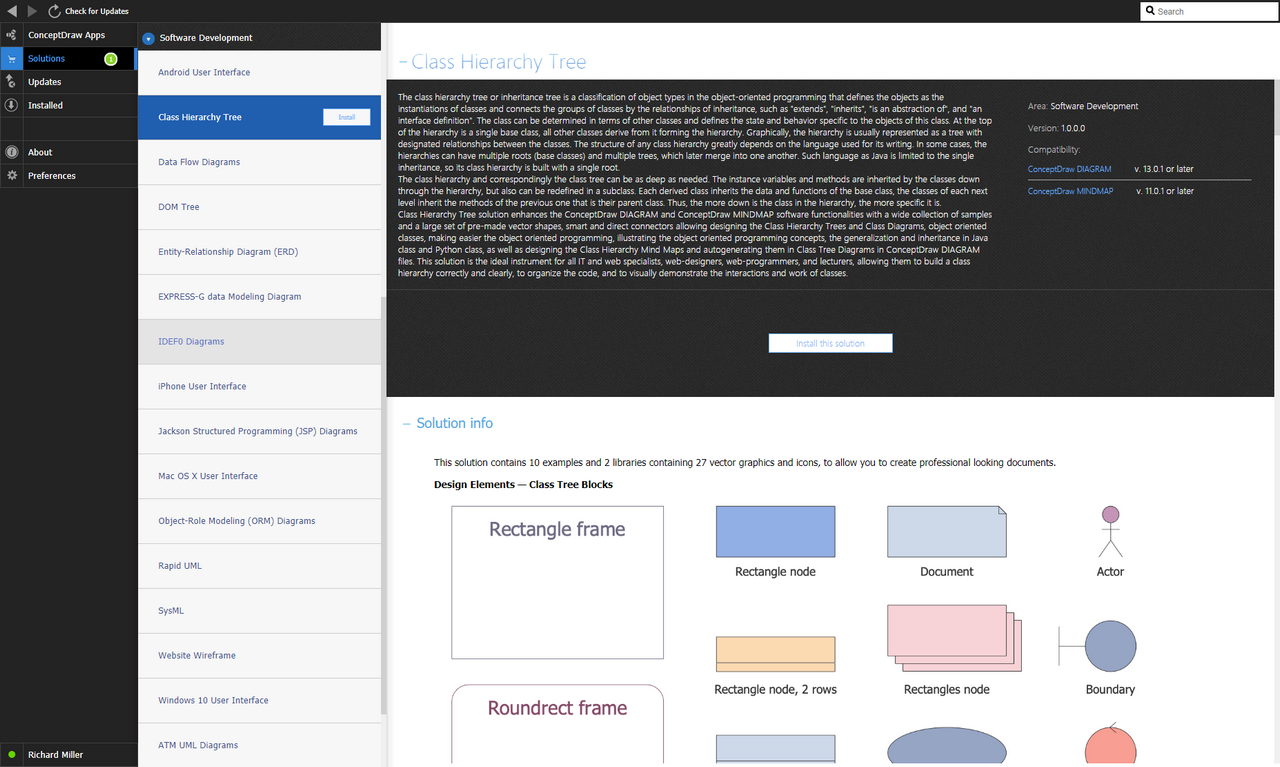Click the Solutions cart icon
The height and width of the screenshot is (767, 1280).
(10, 59)
